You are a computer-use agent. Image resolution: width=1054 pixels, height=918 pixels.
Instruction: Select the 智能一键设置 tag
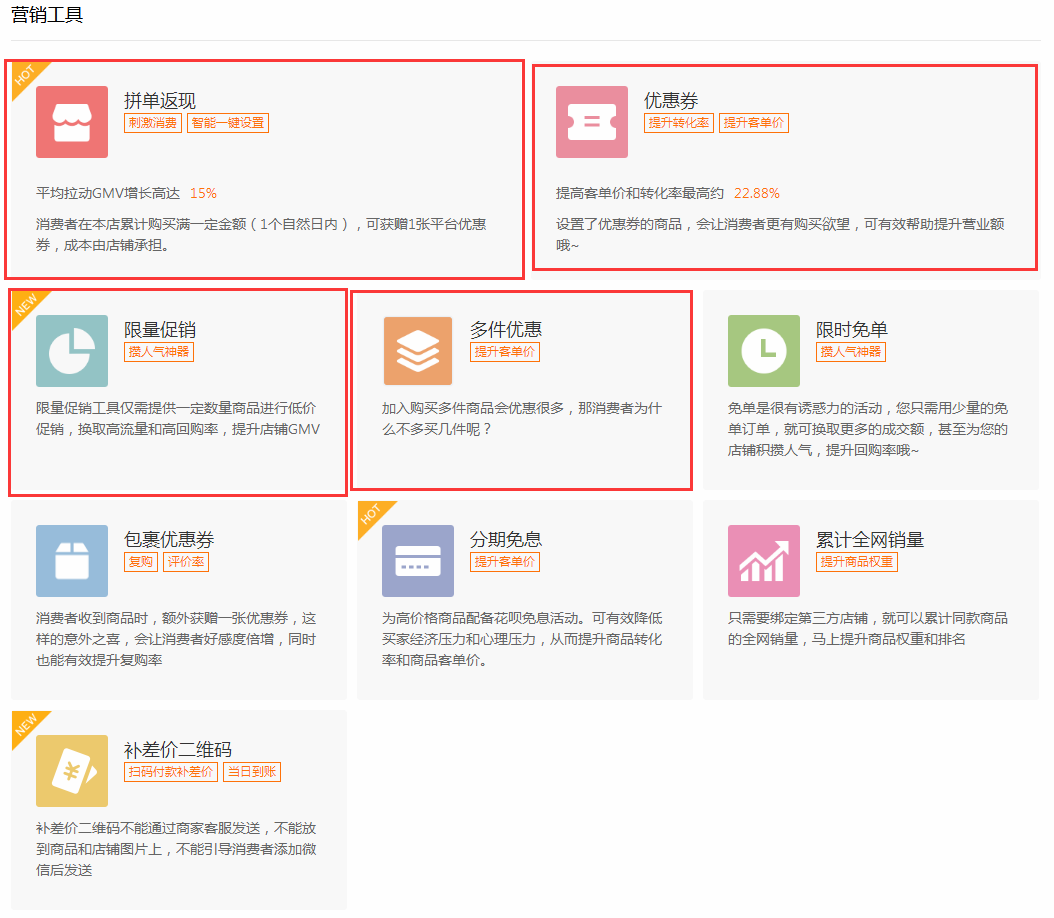(228, 123)
